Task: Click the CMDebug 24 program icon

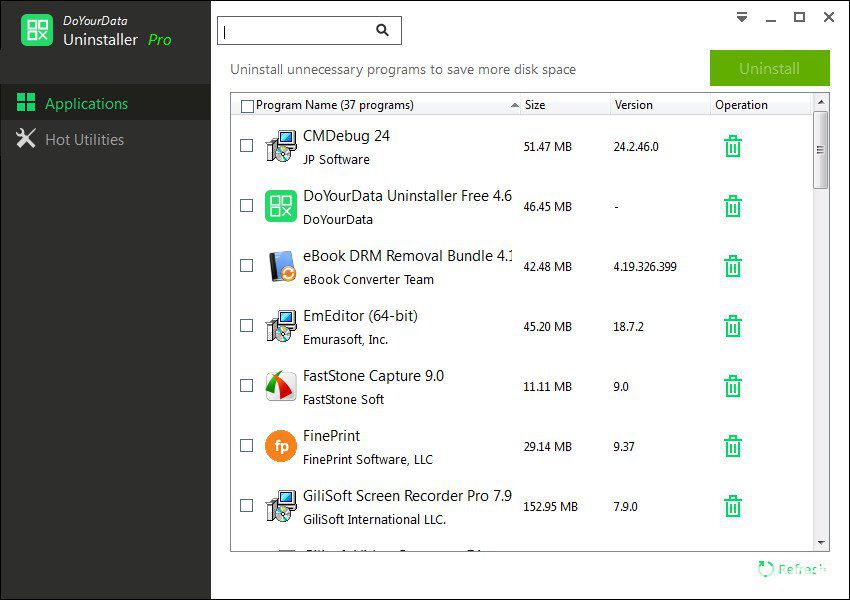Action: coord(281,146)
